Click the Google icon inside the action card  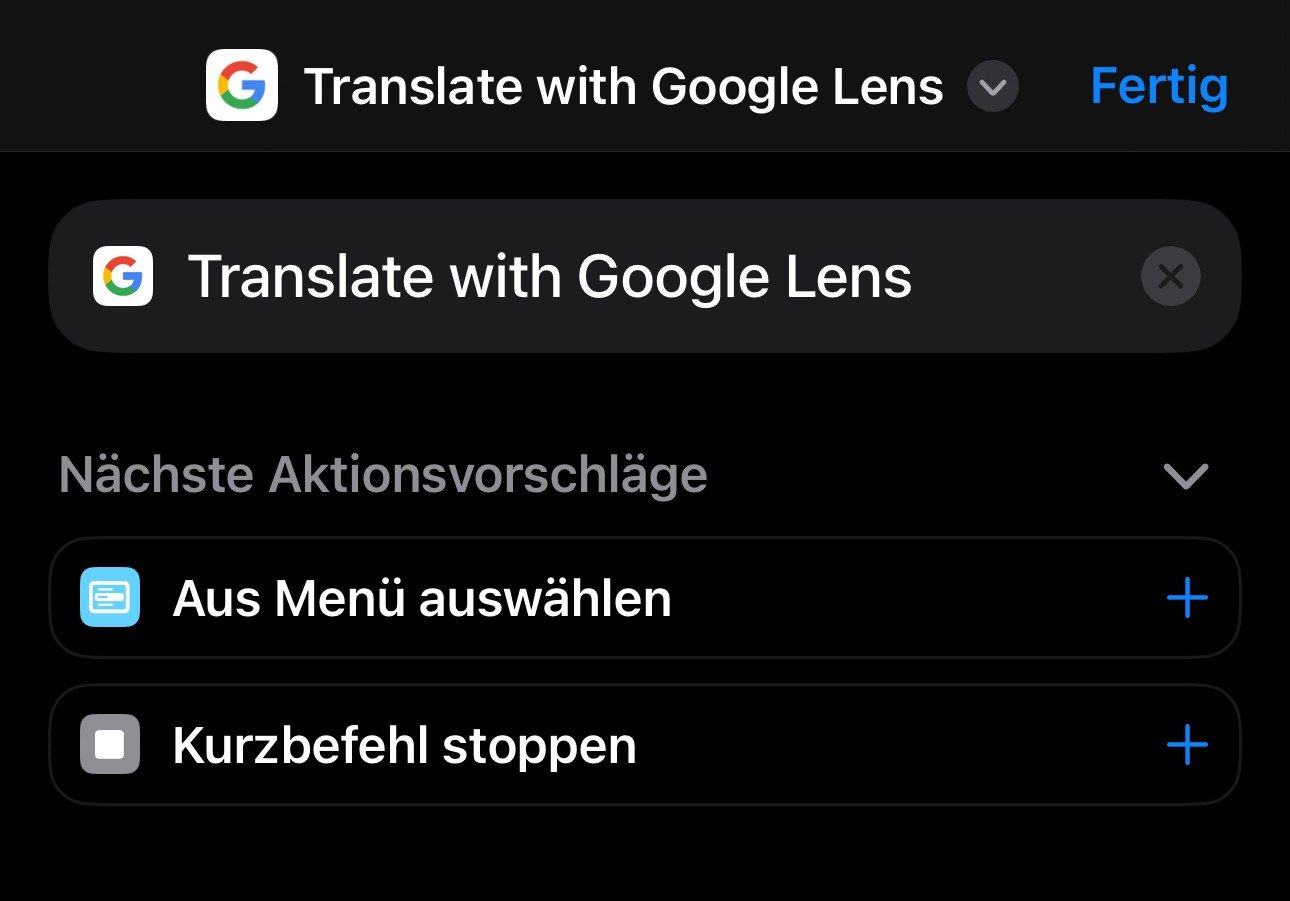pyautogui.click(x=123, y=276)
